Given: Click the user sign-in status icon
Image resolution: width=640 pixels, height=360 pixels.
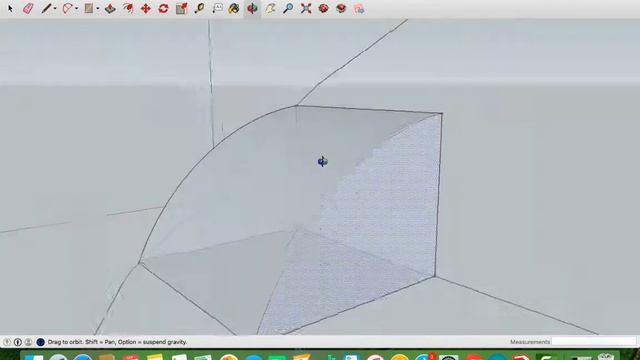Looking at the screenshot, I should tap(28, 342).
